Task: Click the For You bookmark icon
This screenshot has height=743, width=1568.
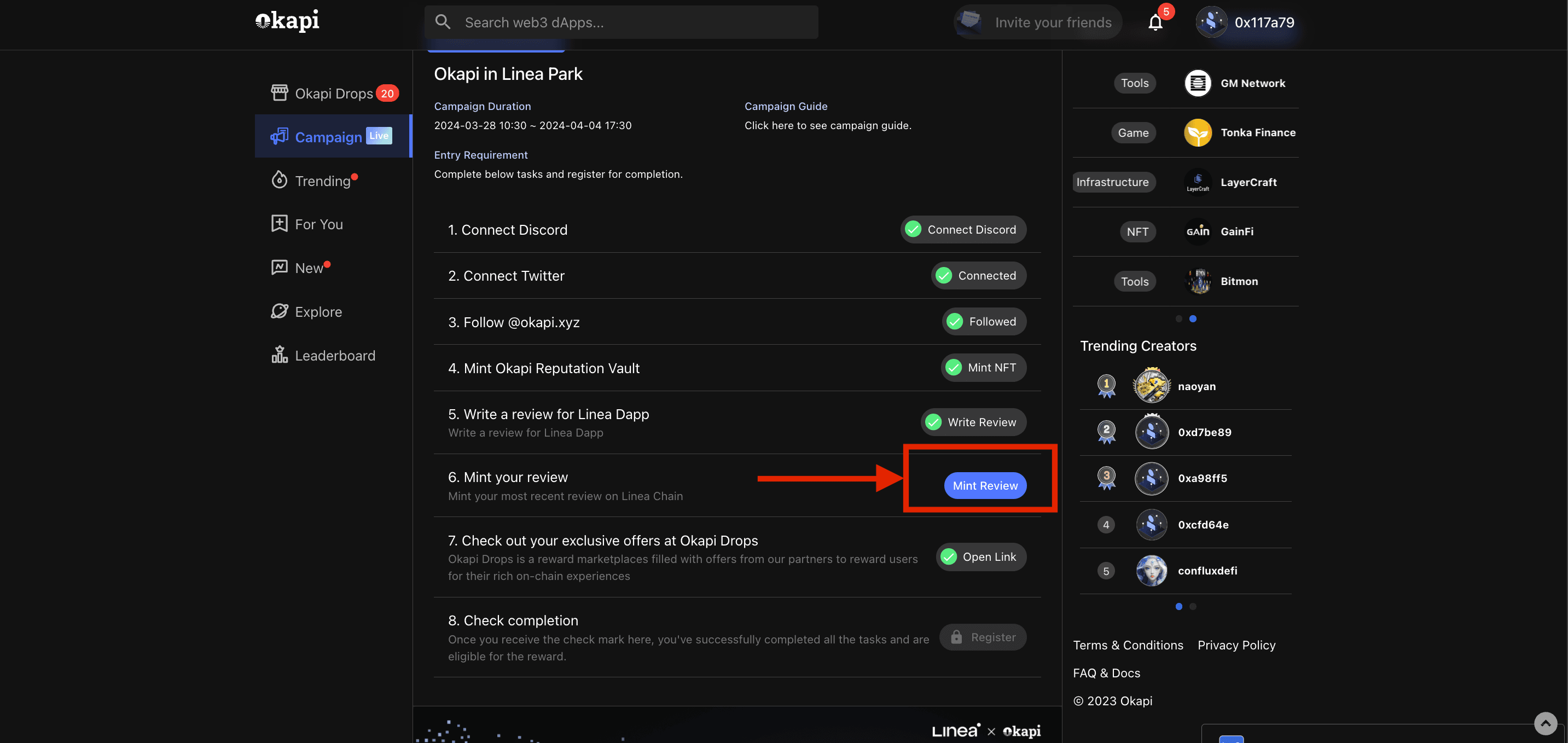Action: [x=280, y=223]
